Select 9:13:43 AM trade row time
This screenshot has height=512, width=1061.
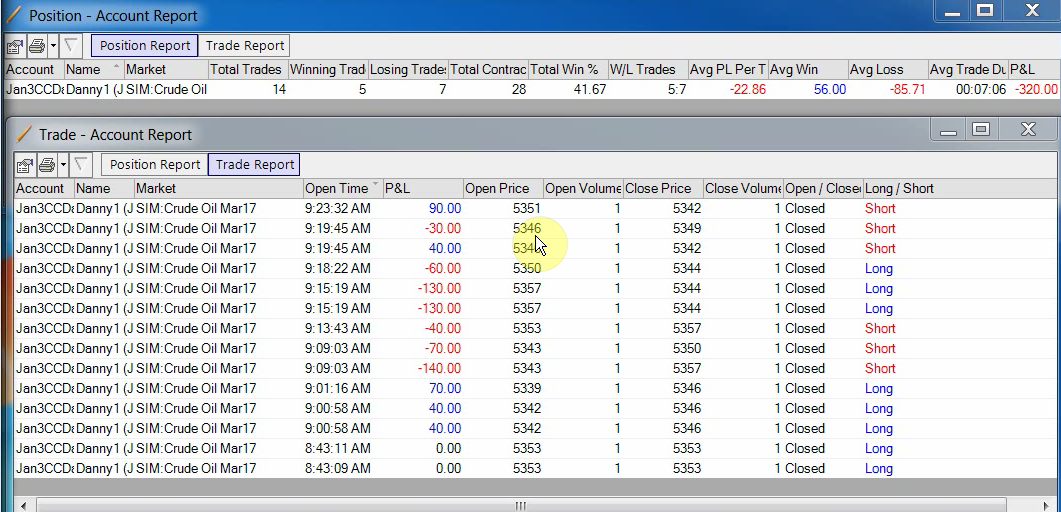coord(338,329)
